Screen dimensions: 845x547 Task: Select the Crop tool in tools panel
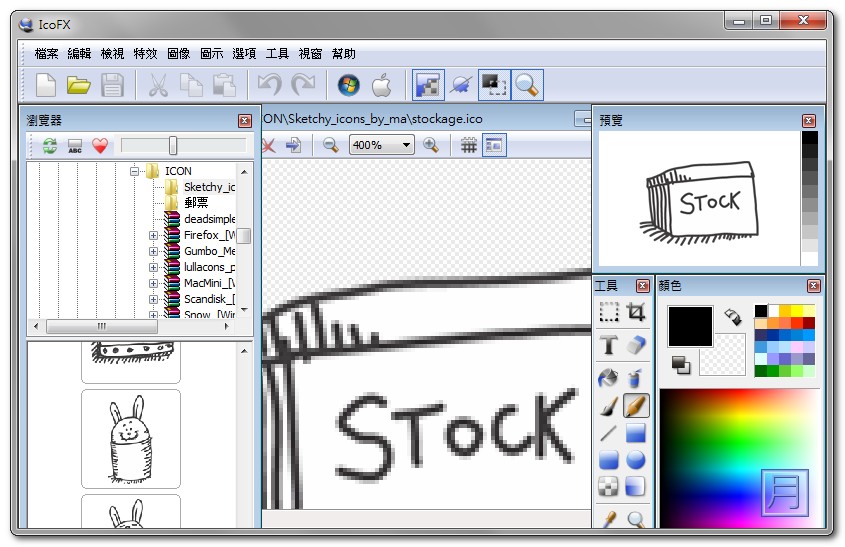point(635,313)
